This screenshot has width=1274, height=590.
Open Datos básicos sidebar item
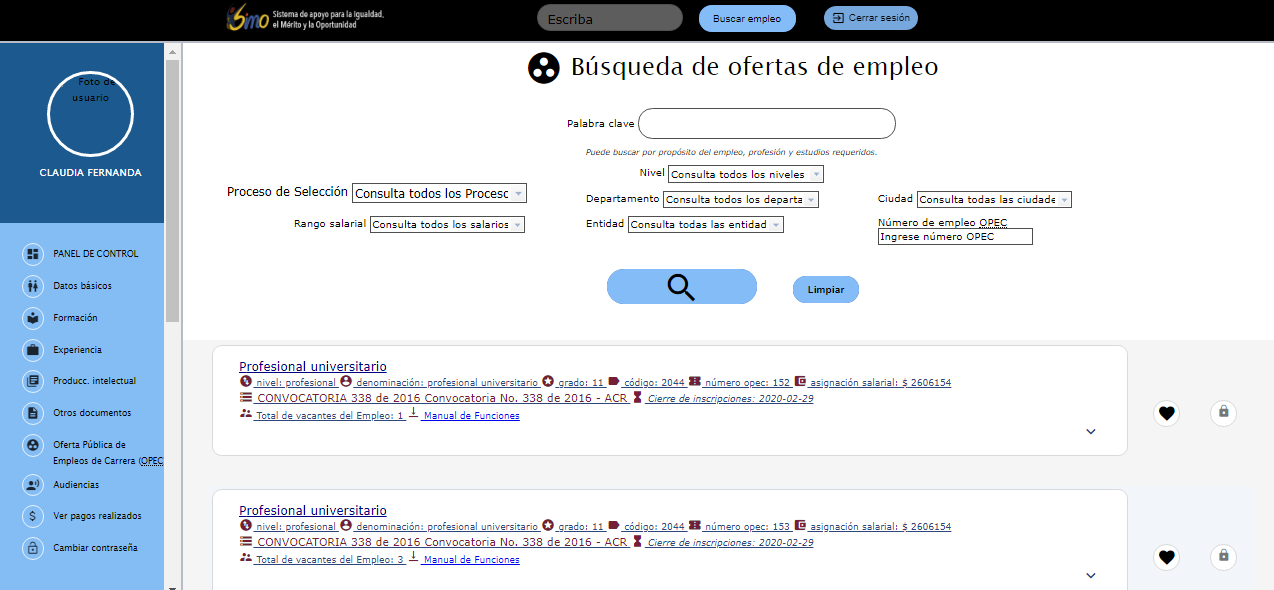[x=82, y=286]
